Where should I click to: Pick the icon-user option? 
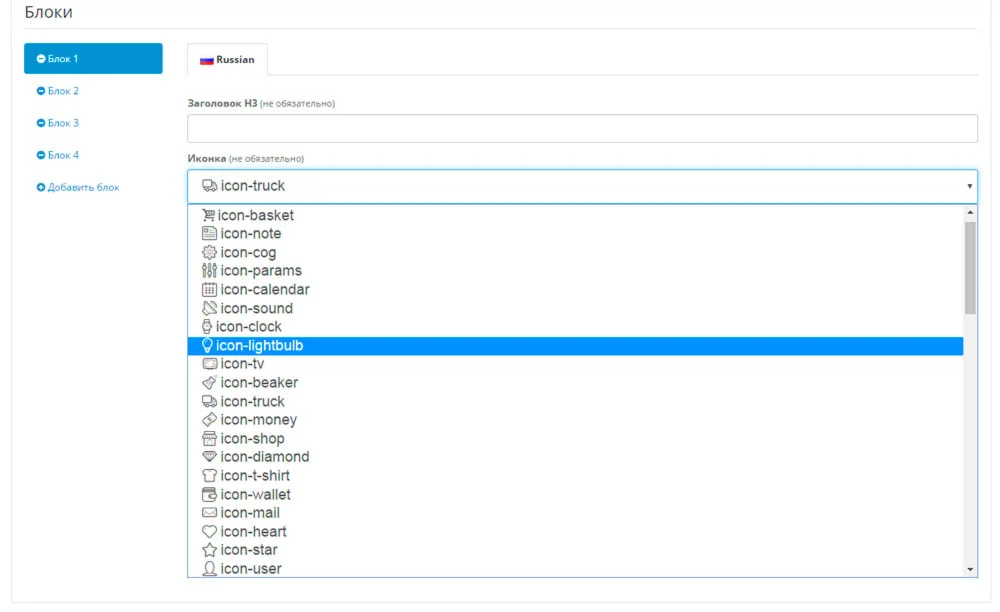coord(242,569)
